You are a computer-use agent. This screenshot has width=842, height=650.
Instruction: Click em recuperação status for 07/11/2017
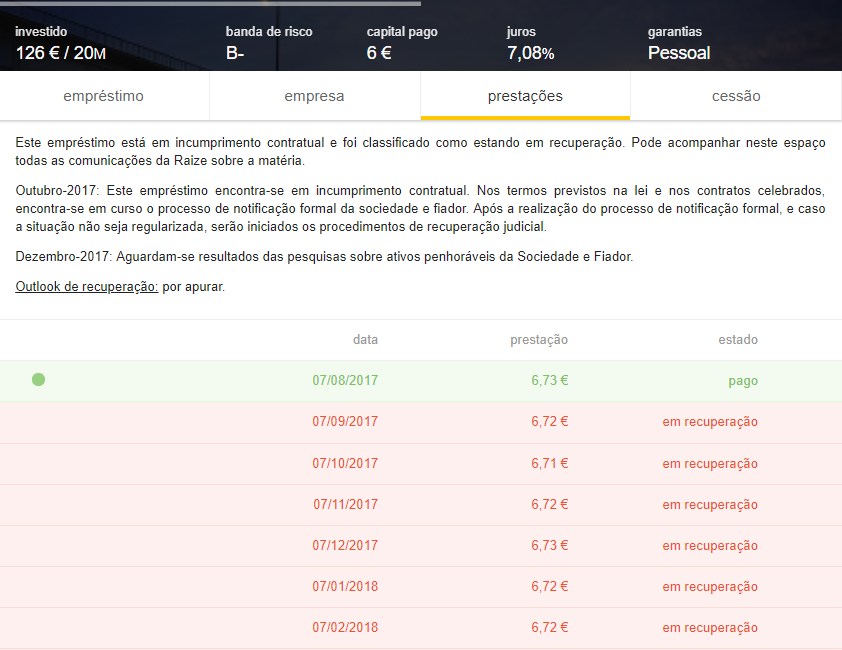[709, 504]
